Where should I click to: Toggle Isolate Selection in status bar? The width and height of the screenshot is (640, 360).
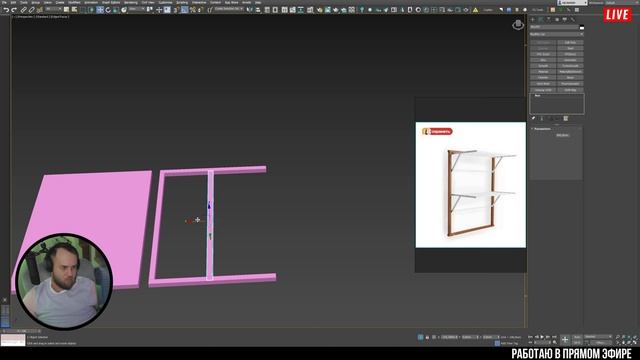click(420, 337)
